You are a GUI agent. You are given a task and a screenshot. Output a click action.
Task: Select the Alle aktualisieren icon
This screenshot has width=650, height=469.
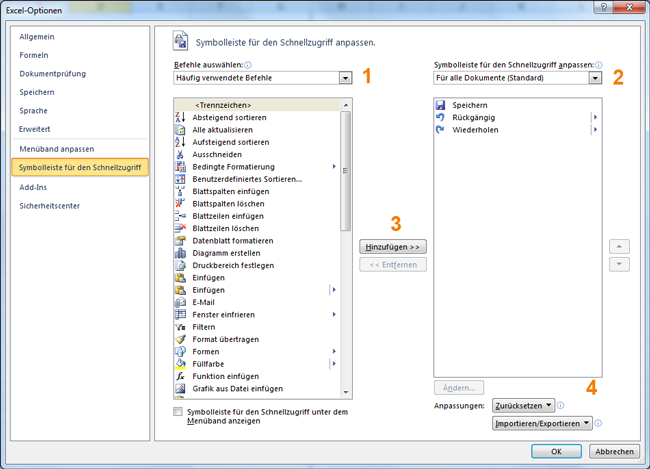180,130
